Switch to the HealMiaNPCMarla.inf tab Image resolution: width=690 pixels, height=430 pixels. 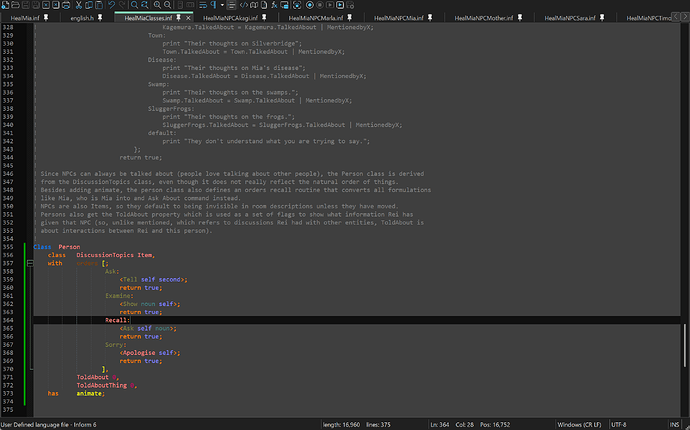(x=316, y=18)
